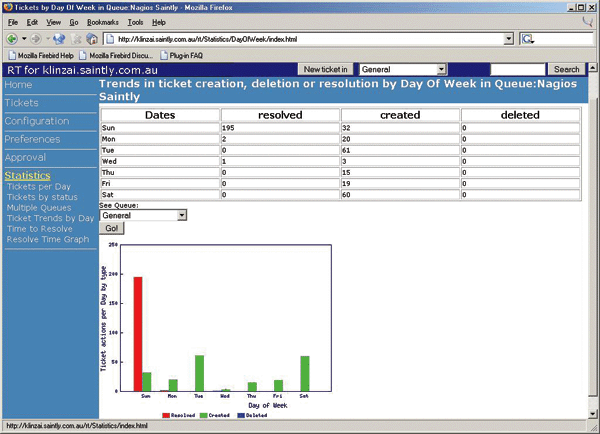Open the Resolve Time Graph link
This screenshot has height=434, width=600.
[47, 239]
